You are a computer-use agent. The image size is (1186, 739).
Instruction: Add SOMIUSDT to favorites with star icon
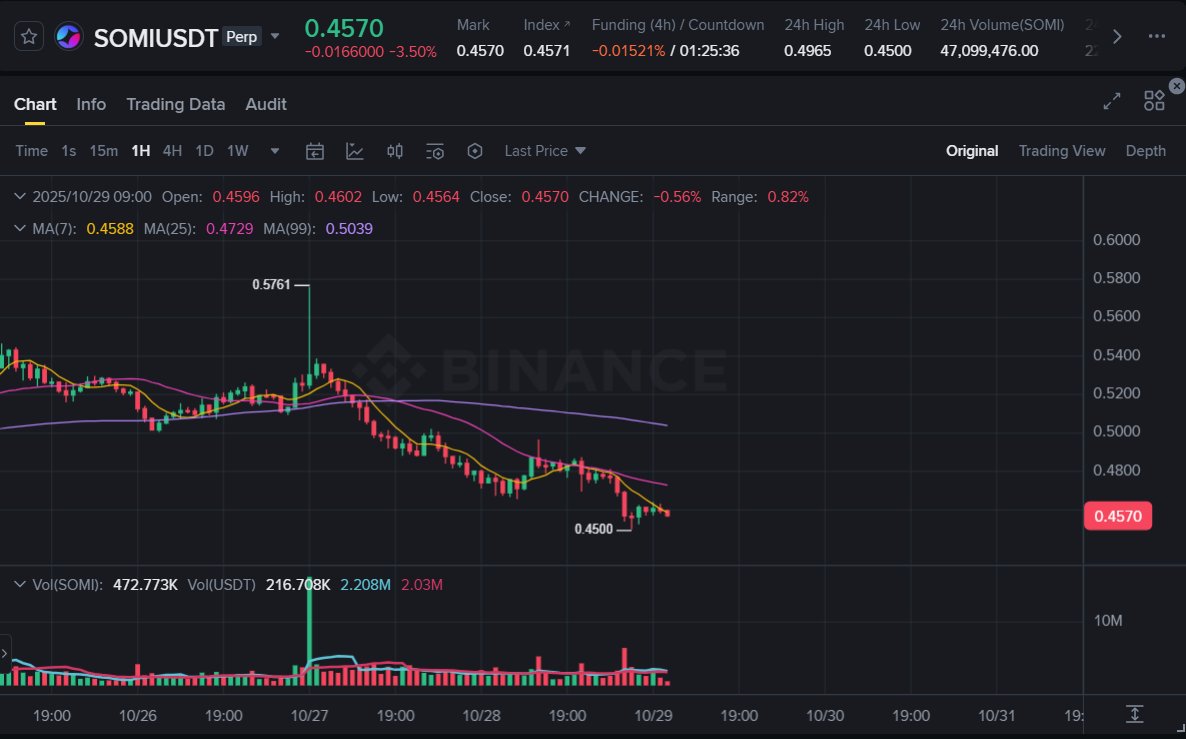29,36
